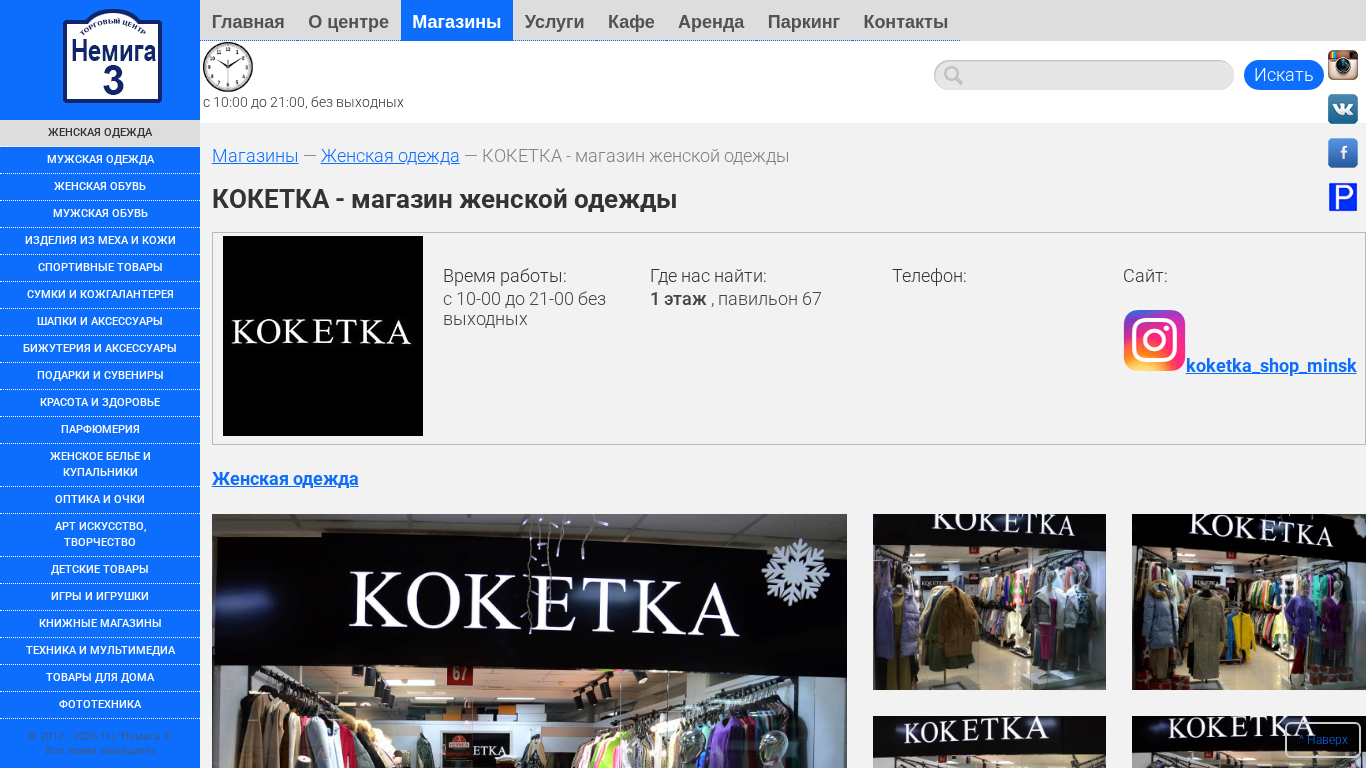Open the Кафе menu item
The image size is (1366, 768).
(631, 21)
